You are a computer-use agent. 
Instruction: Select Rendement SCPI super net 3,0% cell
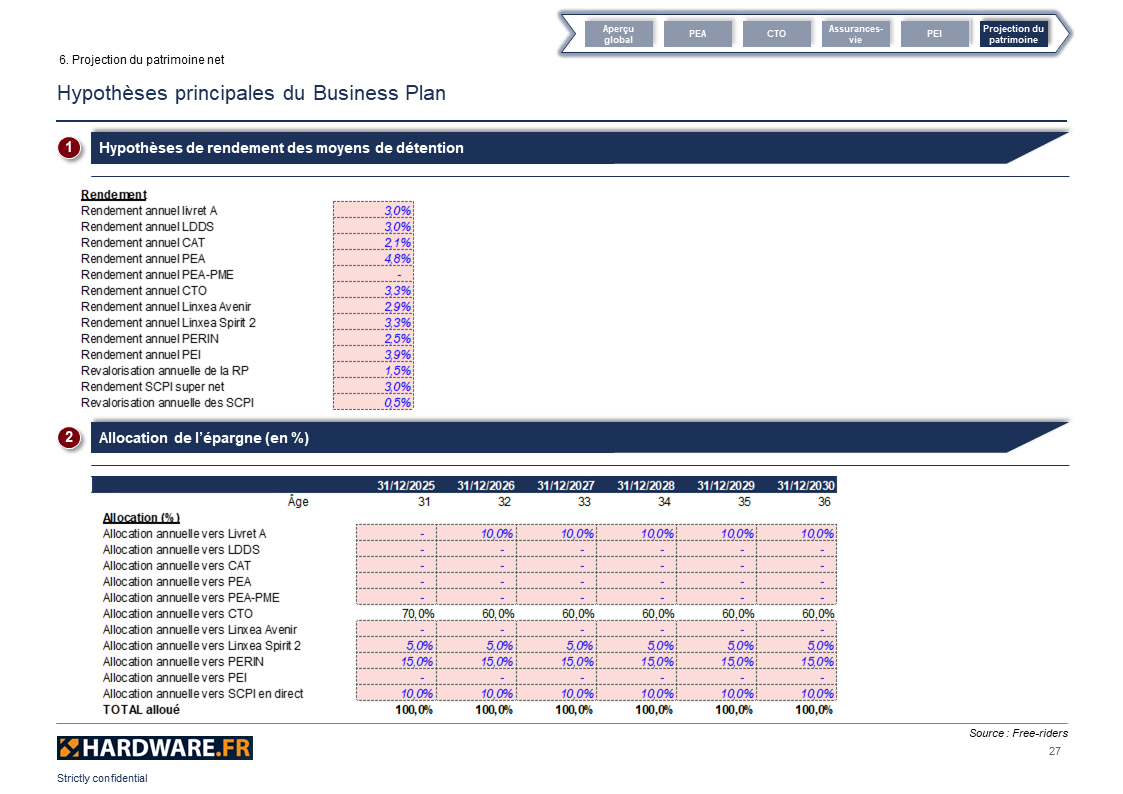coord(373,387)
